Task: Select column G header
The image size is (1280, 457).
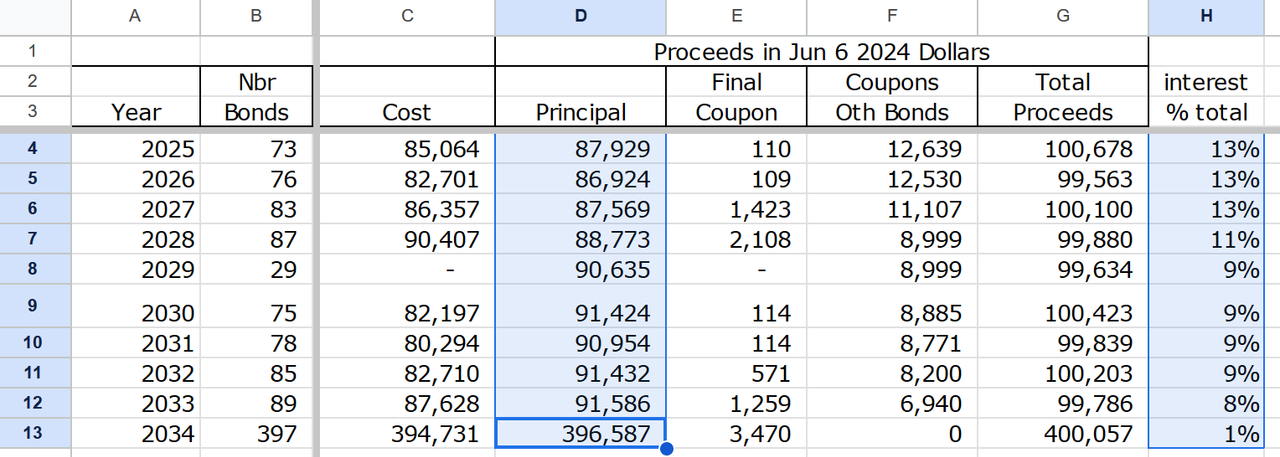Action: 1063,15
